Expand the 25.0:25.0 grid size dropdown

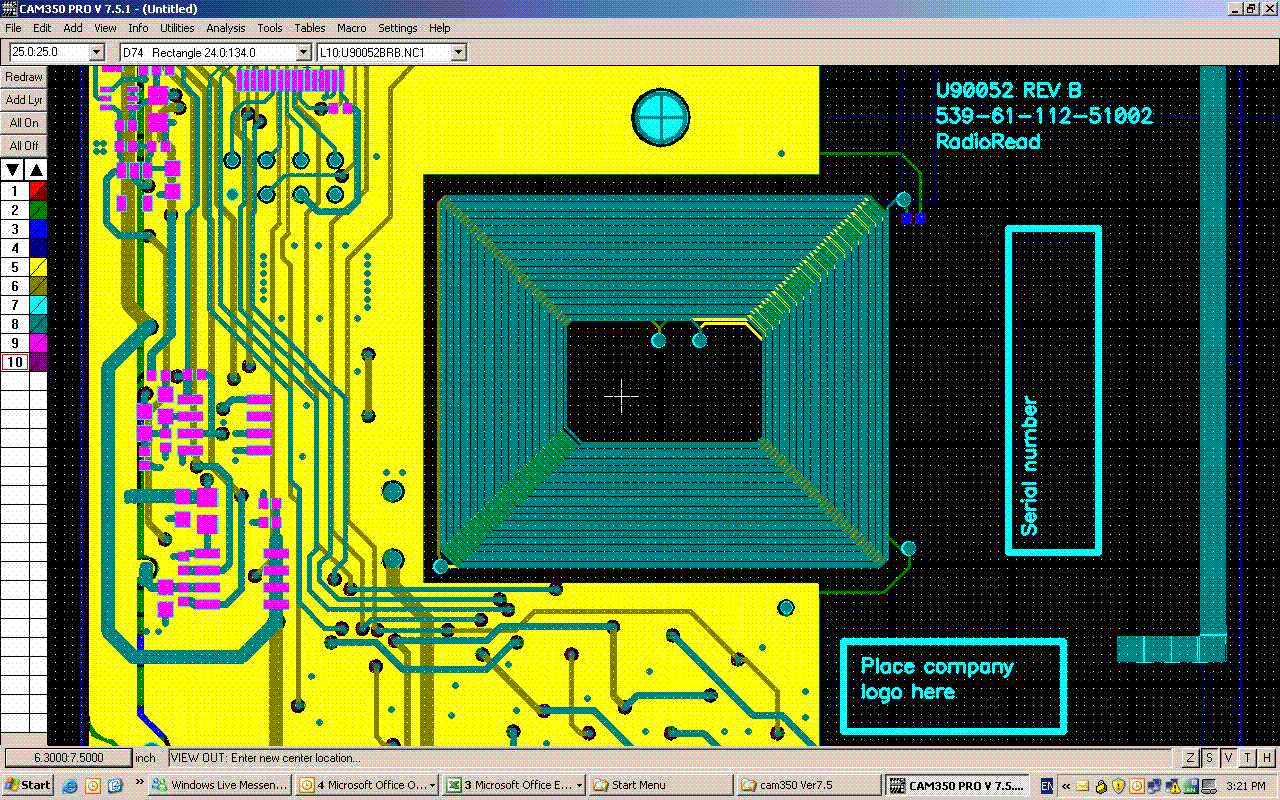click(97, 52)
